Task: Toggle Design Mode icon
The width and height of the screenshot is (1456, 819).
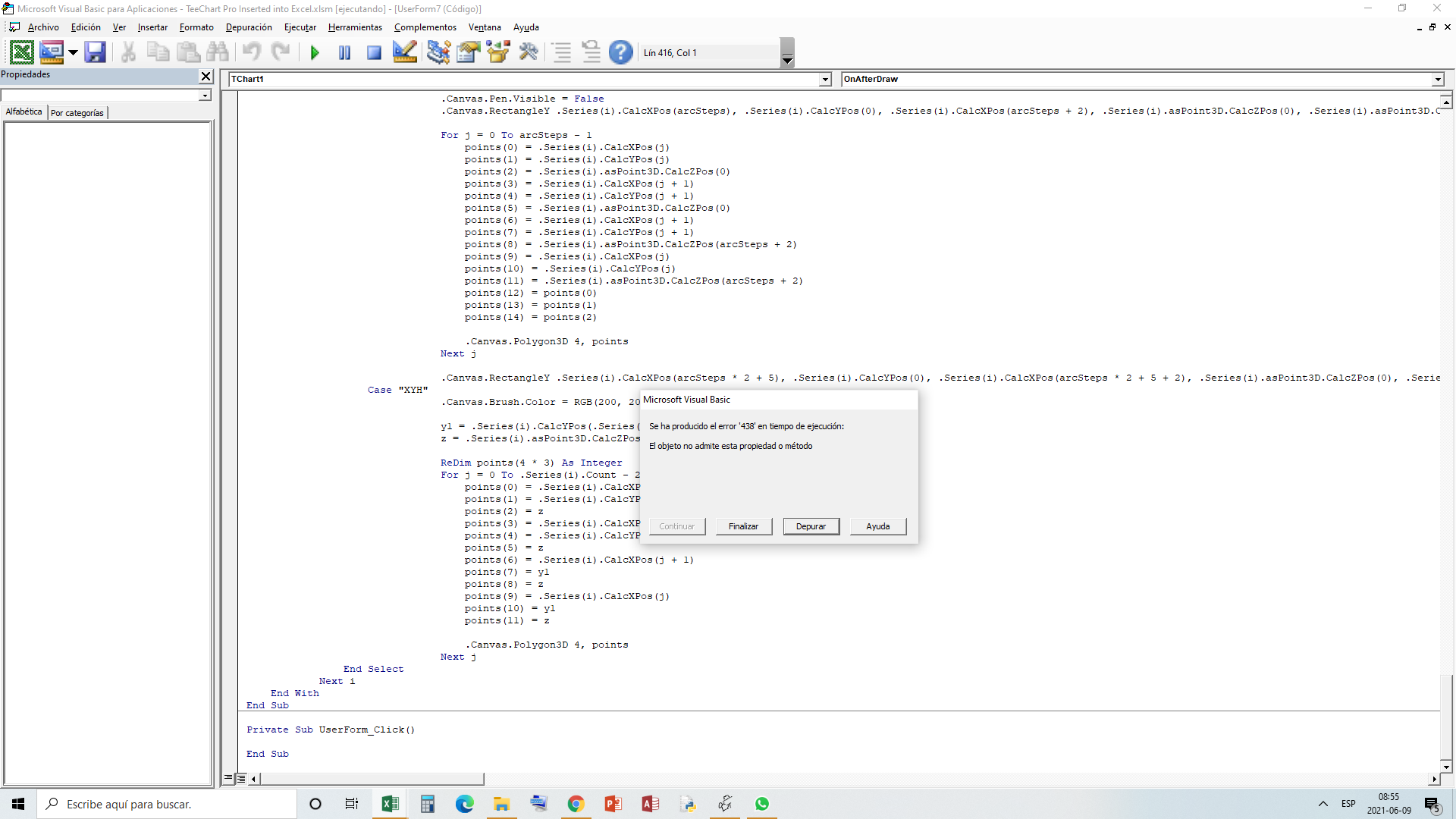Action: click(404, 52)
